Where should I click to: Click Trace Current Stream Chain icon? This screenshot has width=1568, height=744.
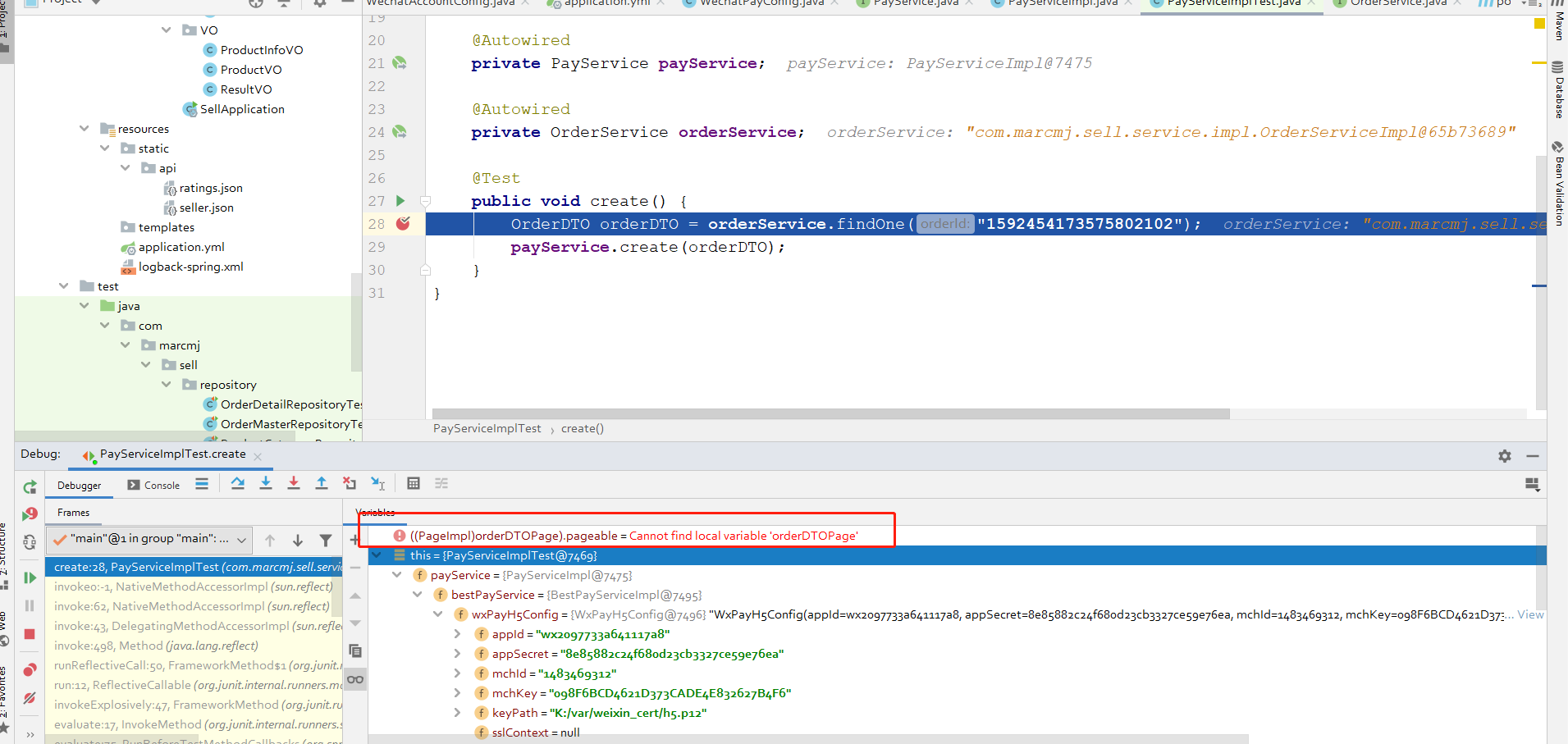[x=441, y=484]
